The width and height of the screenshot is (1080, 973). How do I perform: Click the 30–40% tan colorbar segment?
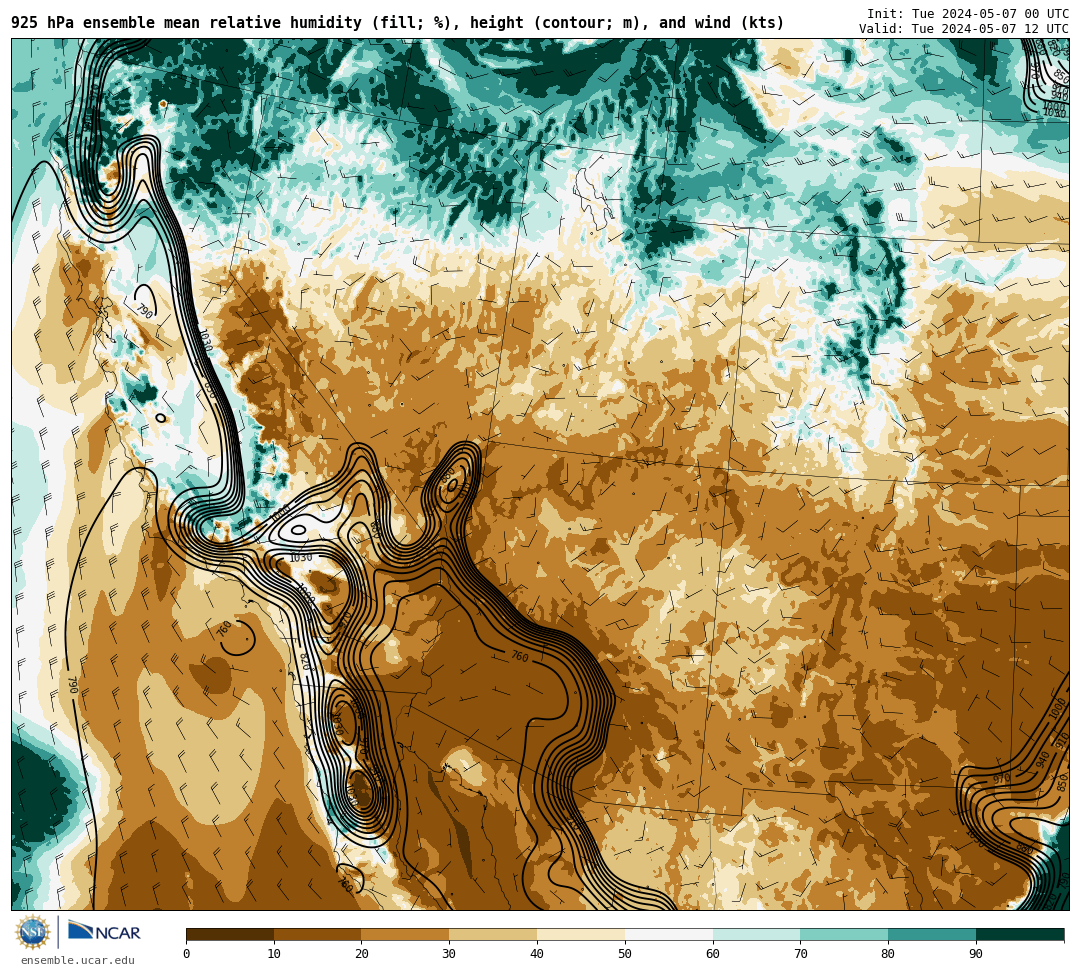[493, 934]
